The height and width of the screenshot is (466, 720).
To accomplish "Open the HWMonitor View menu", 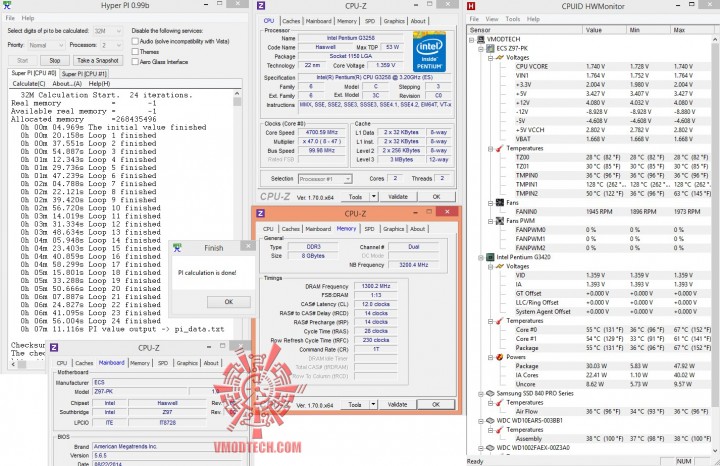I will (x=492, y=19).
